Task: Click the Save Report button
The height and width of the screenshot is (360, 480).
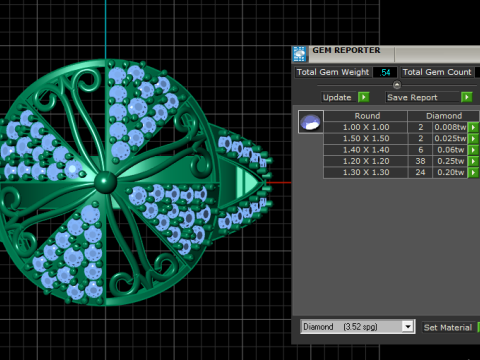Action: pos(423,97)
